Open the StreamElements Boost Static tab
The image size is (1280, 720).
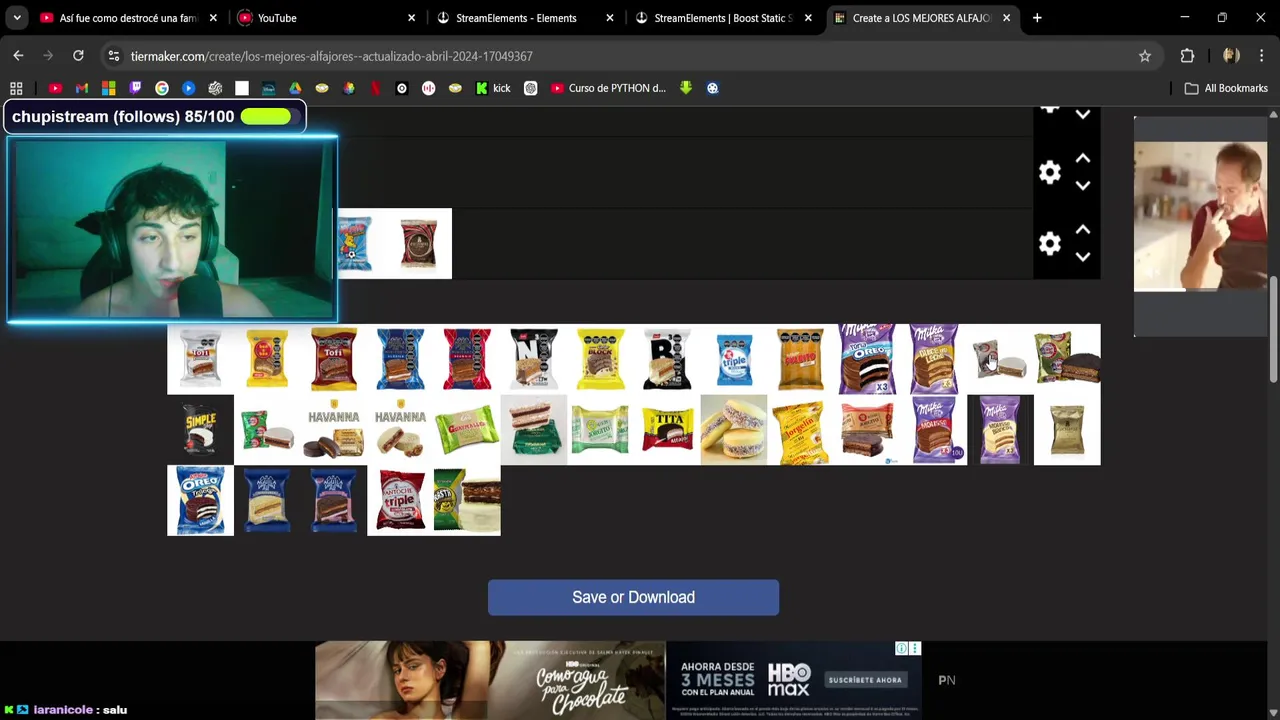(x=723, y=18)
